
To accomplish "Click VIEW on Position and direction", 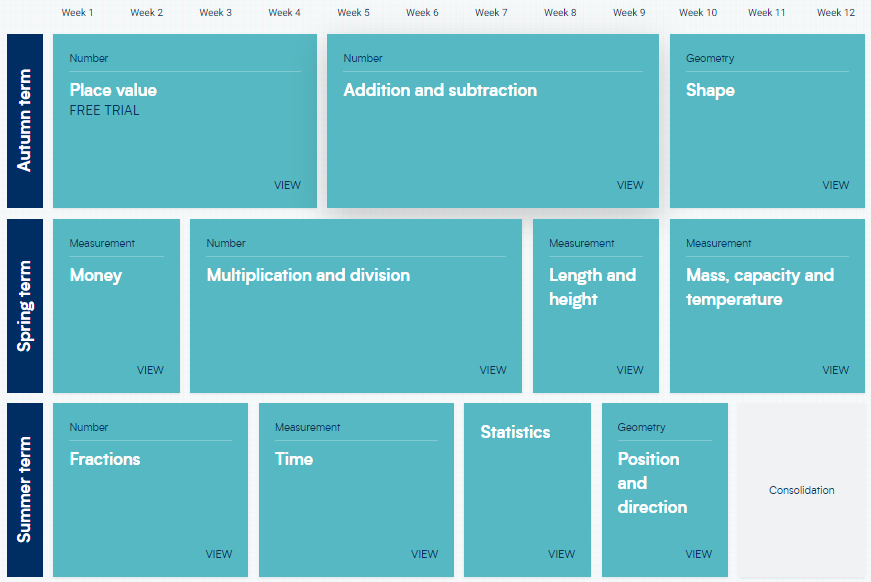I will (x=698, y=554).
